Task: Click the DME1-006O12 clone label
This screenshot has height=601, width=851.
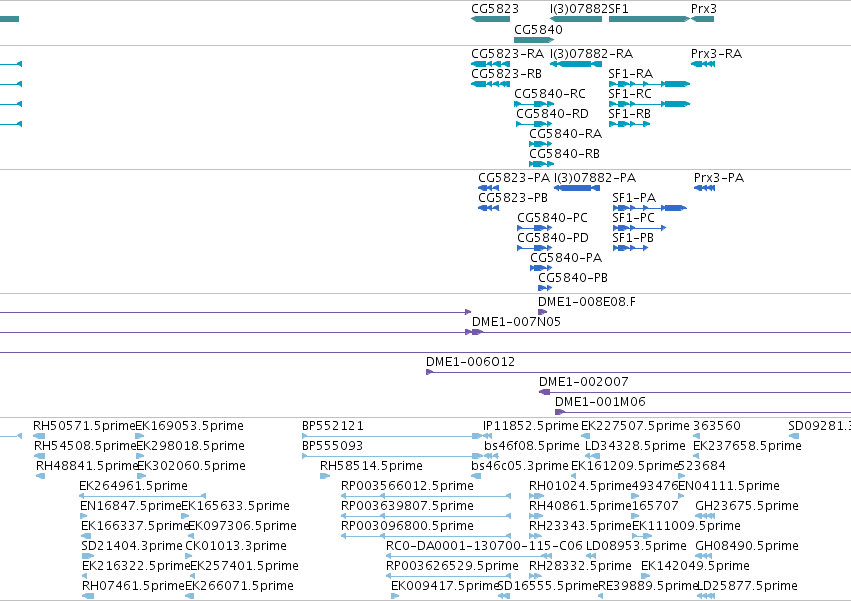Action: click(470, 362)
